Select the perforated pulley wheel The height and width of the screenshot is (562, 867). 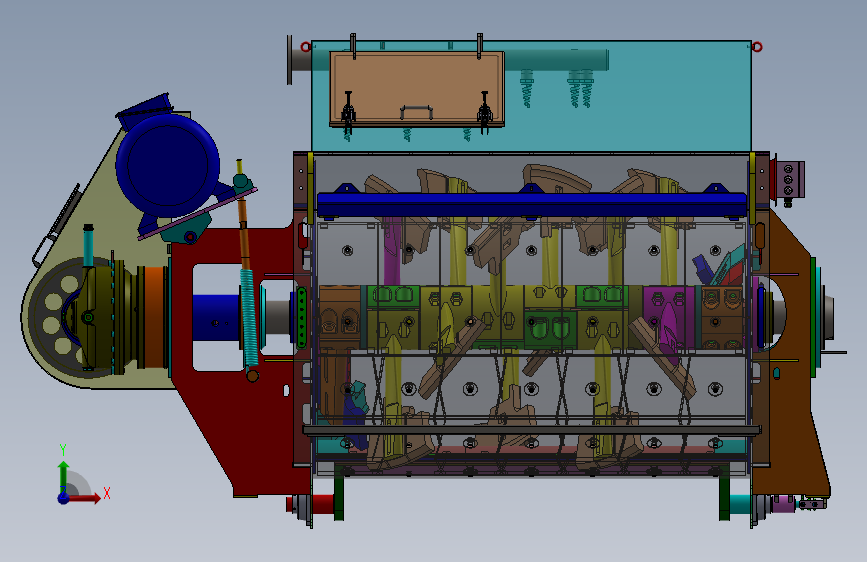pyautogui.click(x=55, y=315)
